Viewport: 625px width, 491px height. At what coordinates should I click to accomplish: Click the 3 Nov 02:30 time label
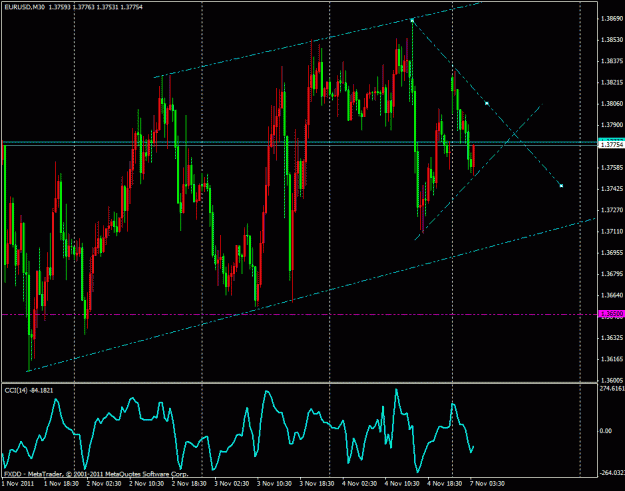232,484
